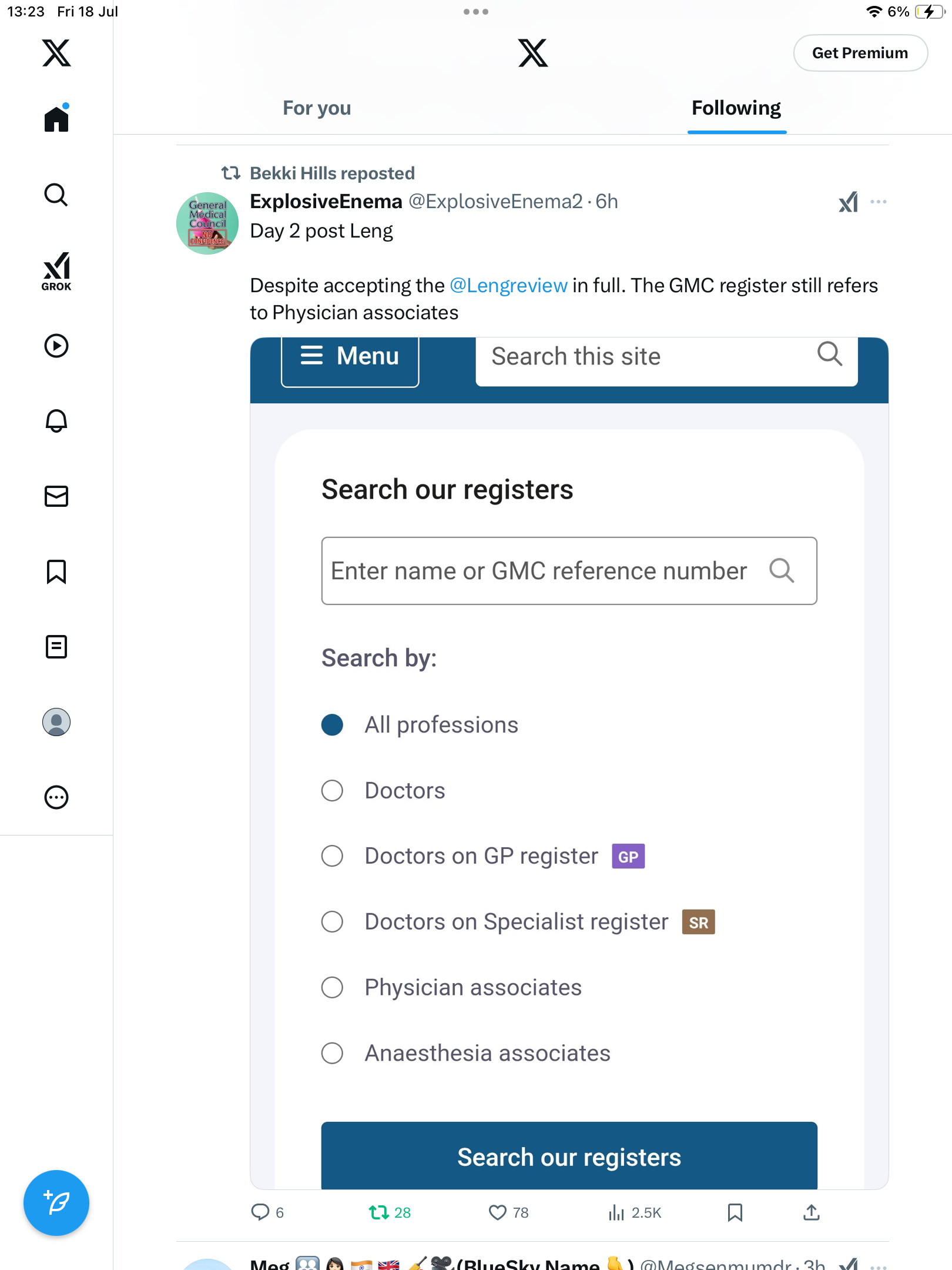Share the post using the upload icon

812,1212
